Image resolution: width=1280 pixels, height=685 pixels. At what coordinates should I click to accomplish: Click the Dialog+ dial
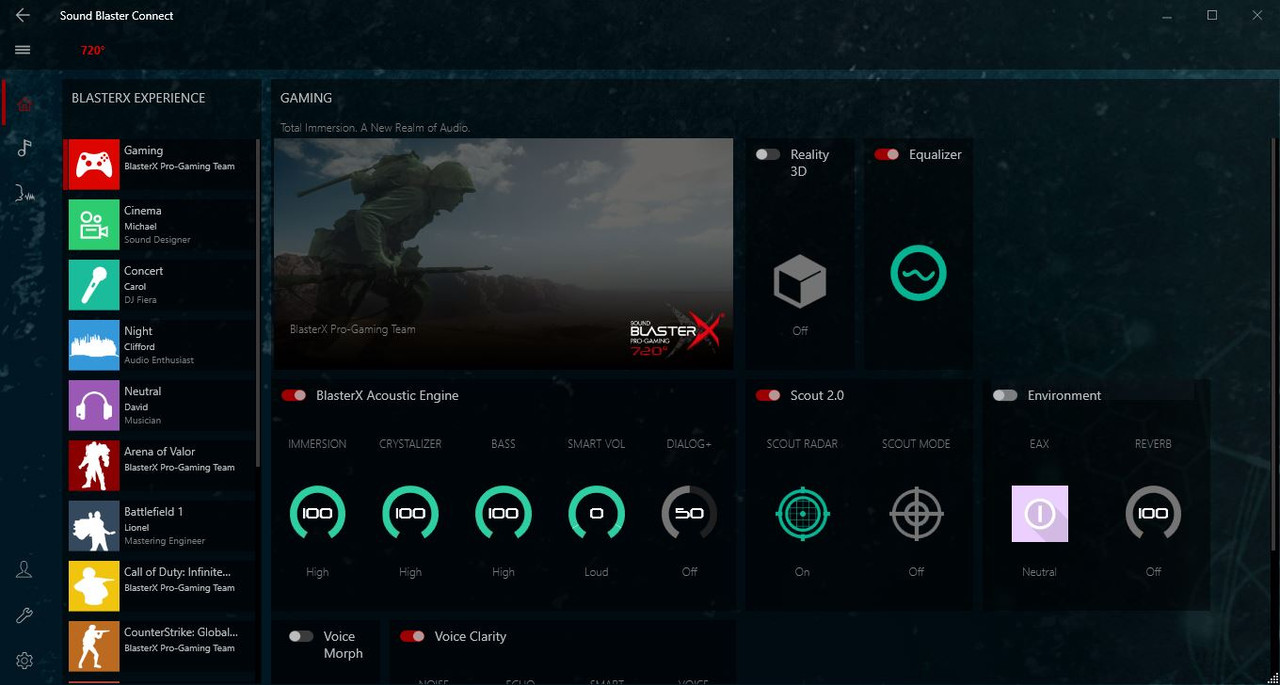[689, 514]
